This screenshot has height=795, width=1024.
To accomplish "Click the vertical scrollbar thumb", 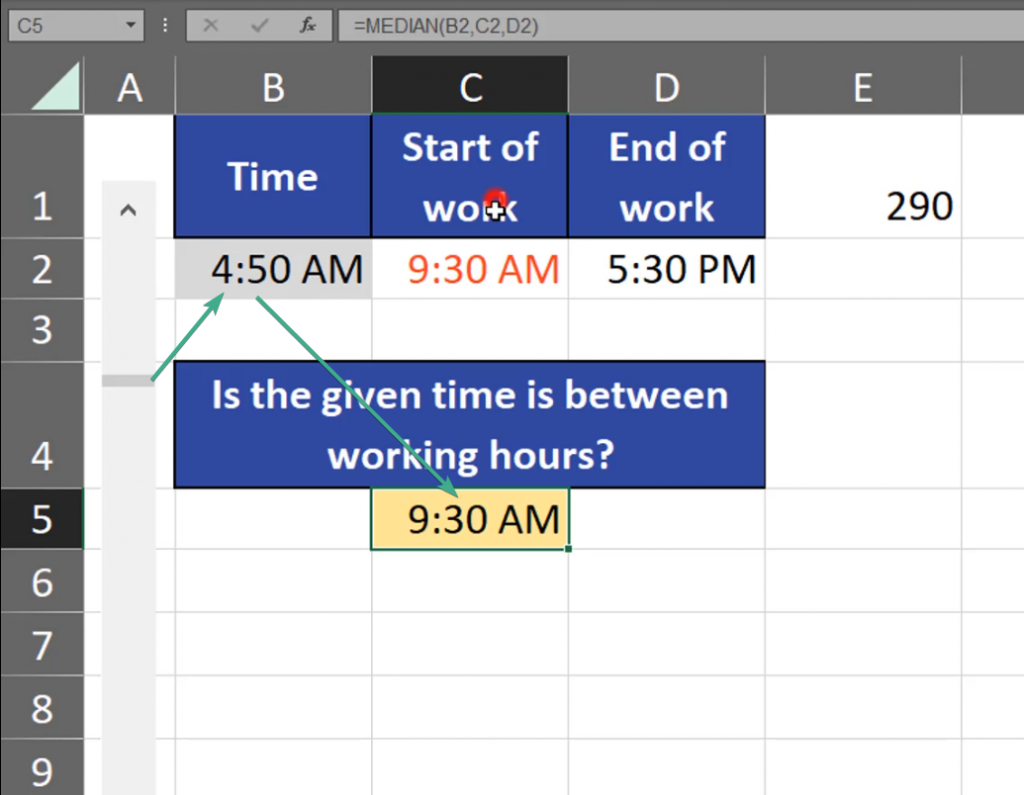I will tap(128, 380).
